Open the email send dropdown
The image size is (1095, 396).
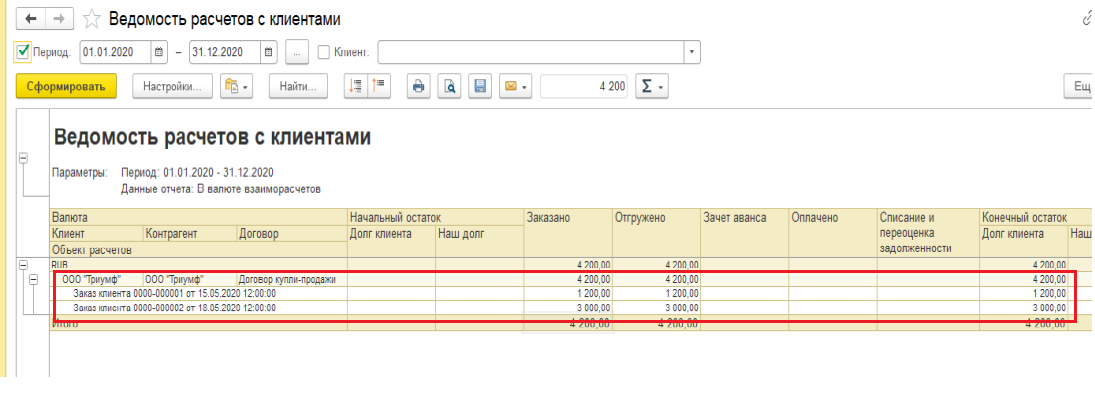[516, 87]
